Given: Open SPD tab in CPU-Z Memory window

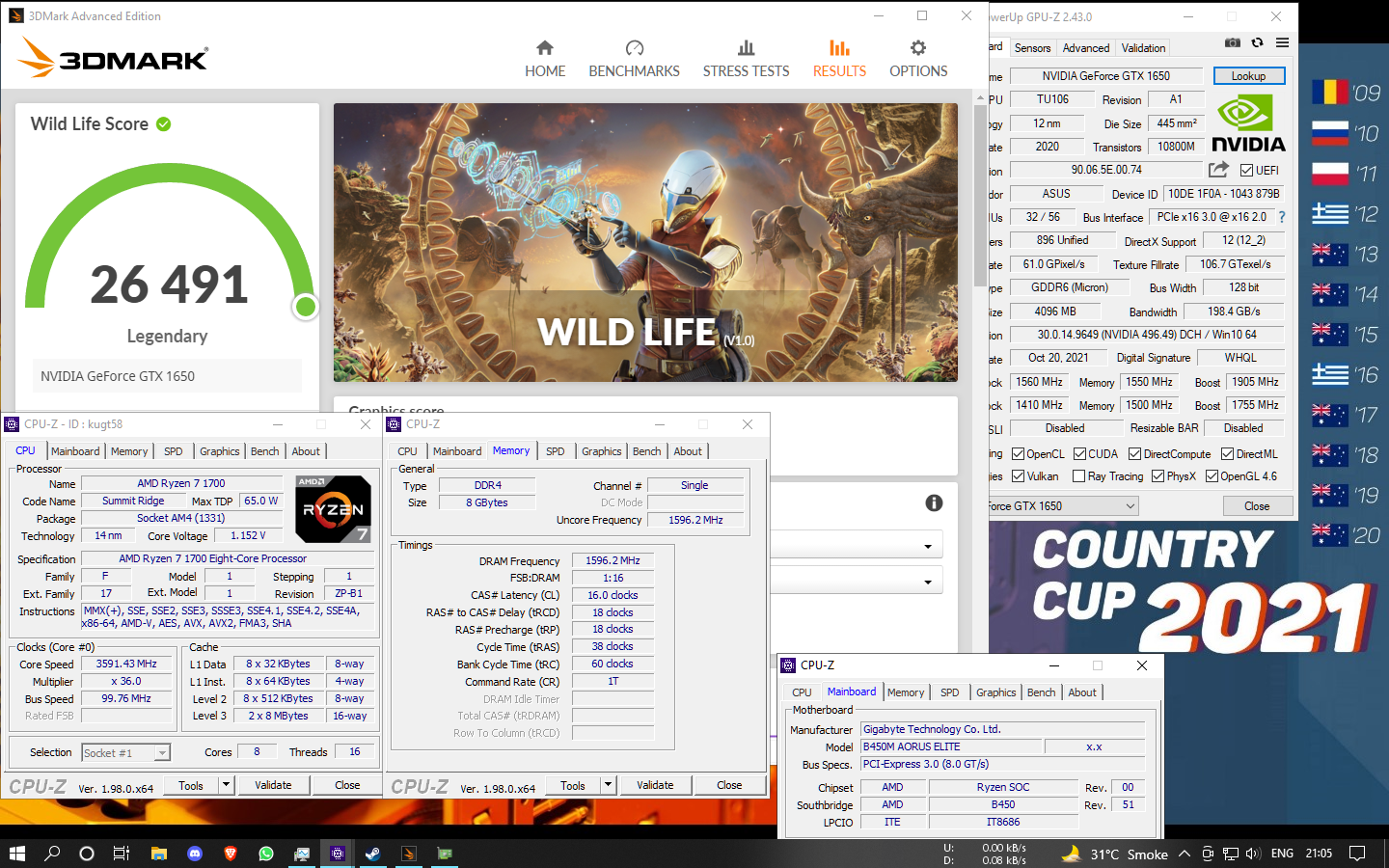Looking at the screenshot, I should coord(556,451).
